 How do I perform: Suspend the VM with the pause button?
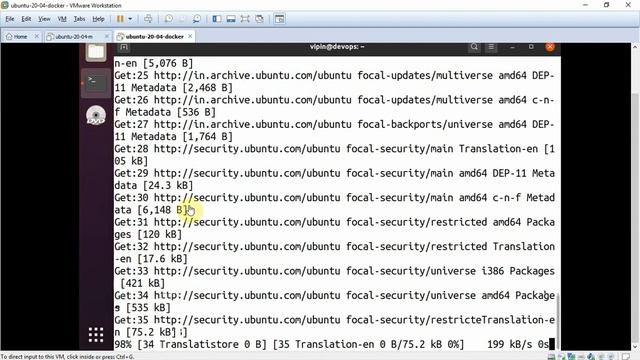click(x=120, y=19)
